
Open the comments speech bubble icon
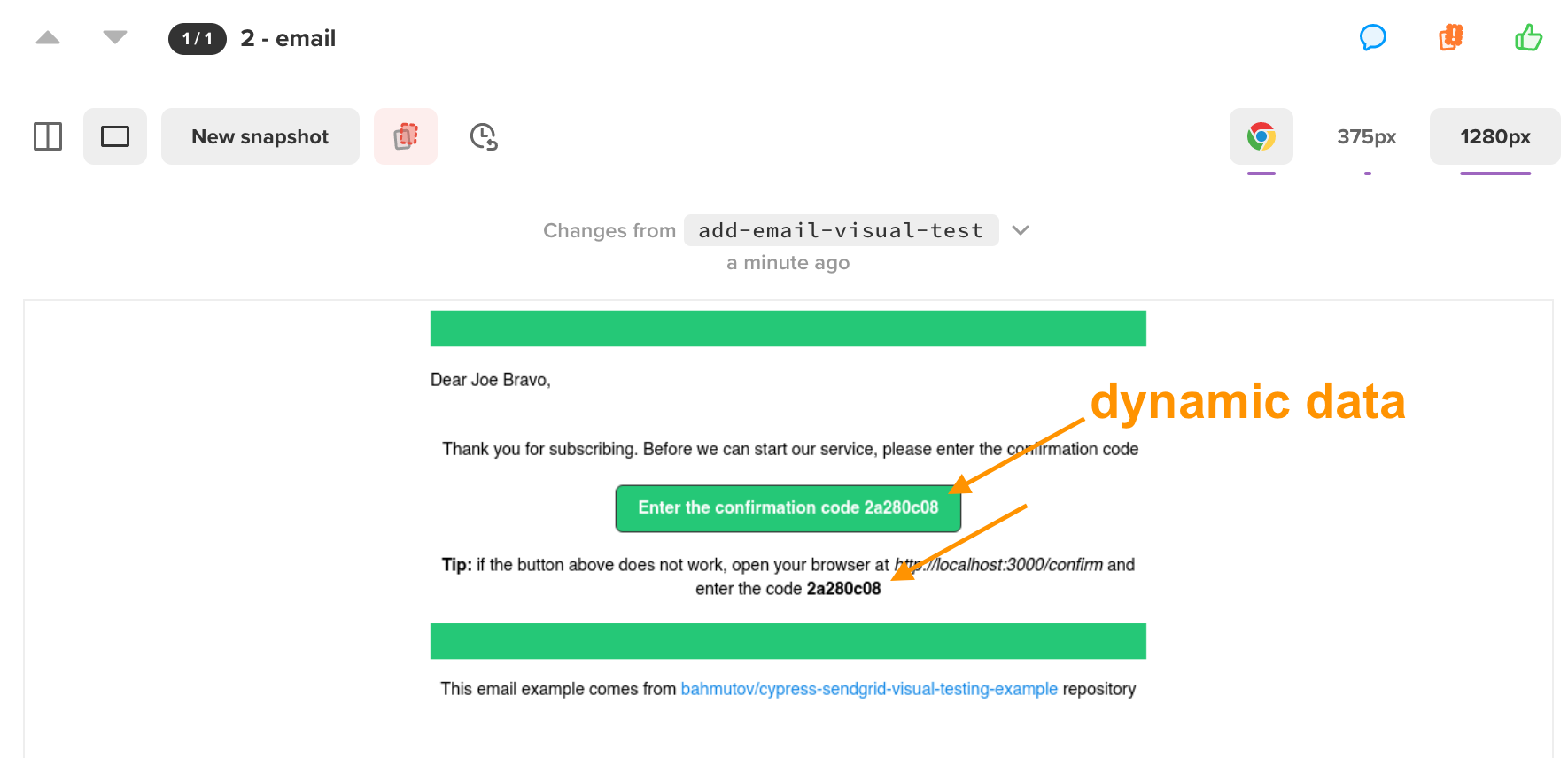[1372, 37]
